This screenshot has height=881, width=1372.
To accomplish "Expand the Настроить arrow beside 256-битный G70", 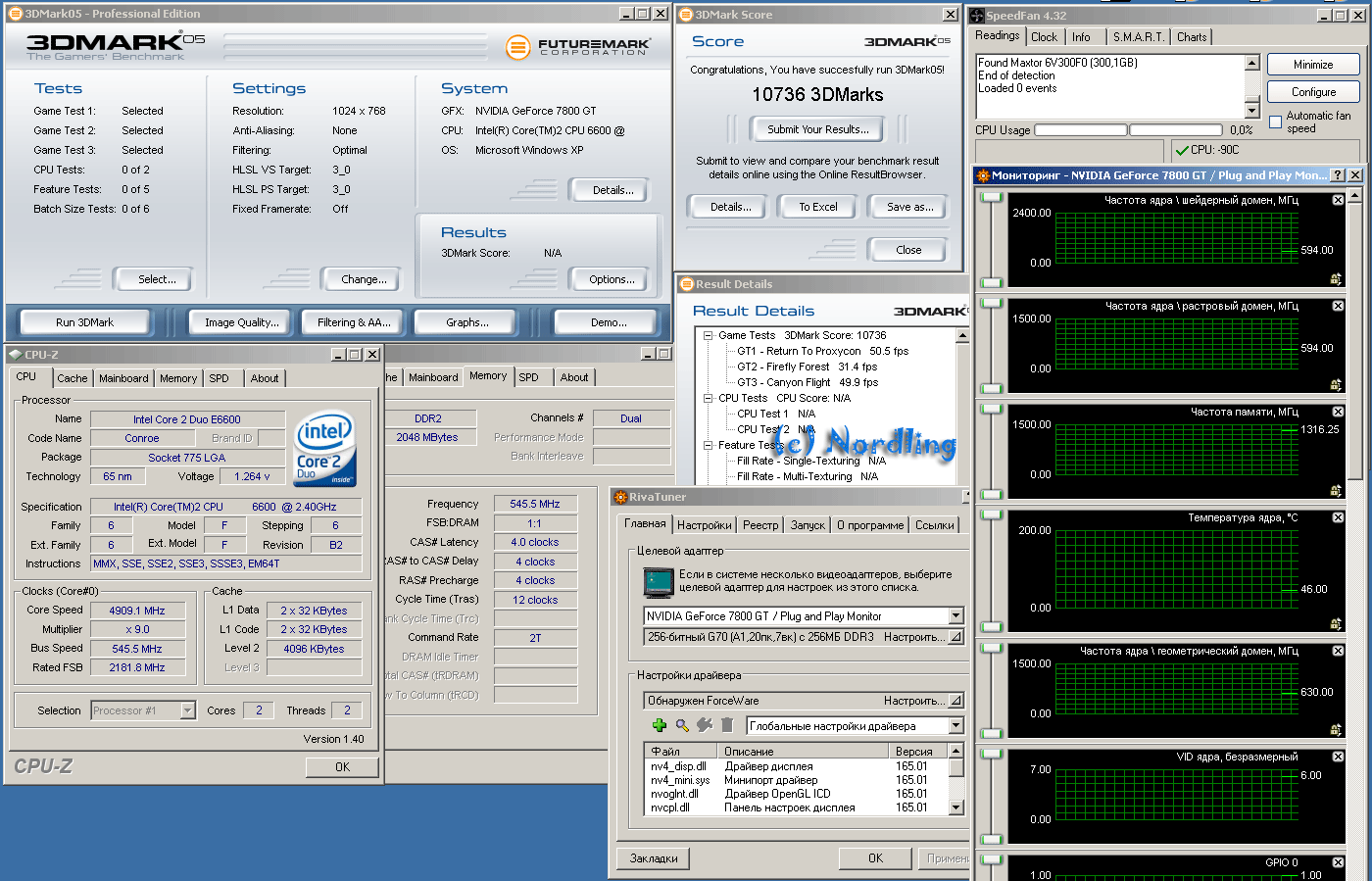I will [x=955, y=637].
